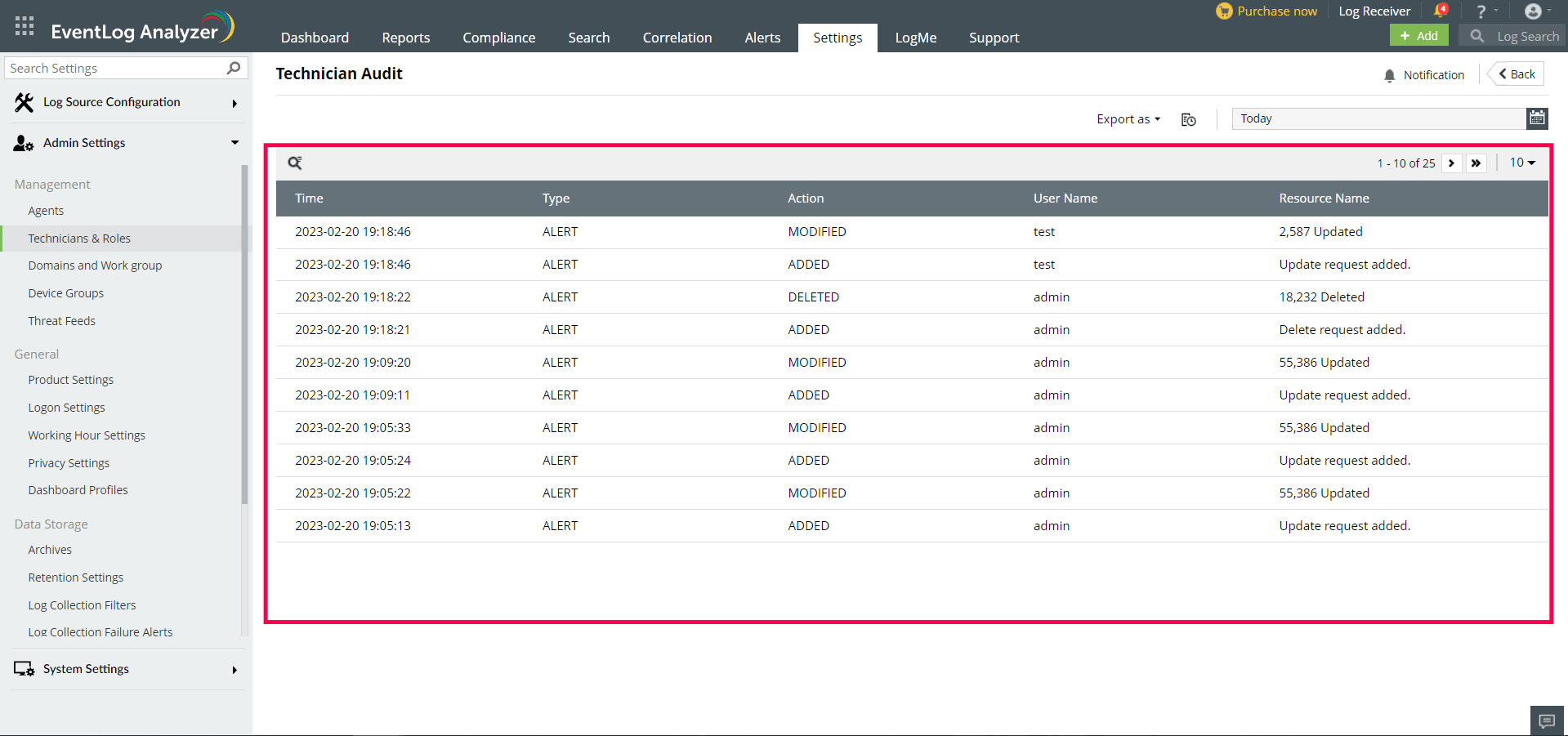Open the Export as dropdown
1568x736 pixels.
tap(1128, 119)
